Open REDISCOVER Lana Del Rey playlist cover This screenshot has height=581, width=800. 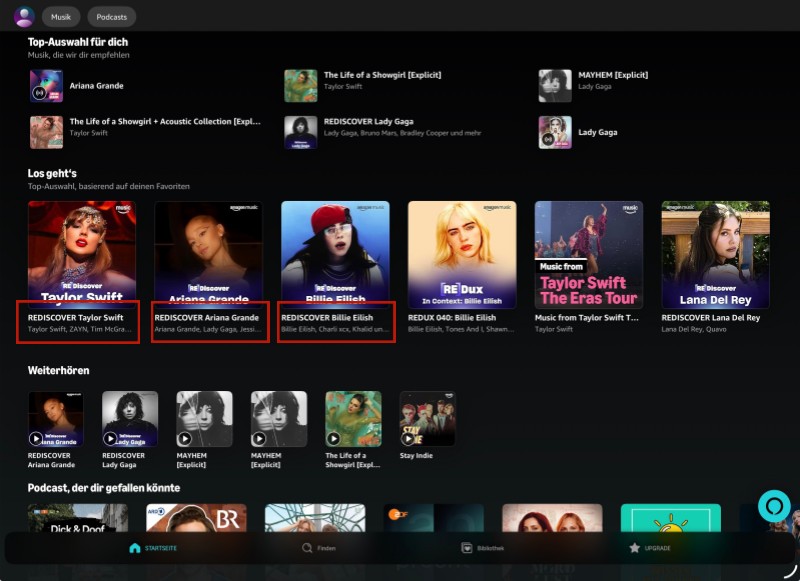tap(715, 255)
